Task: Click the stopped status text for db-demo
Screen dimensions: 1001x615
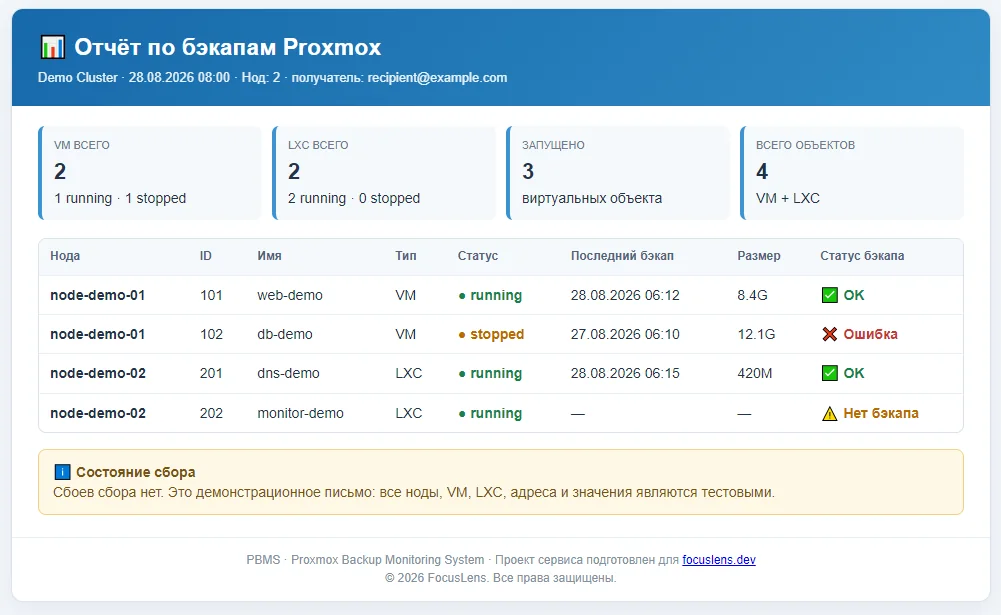Action: [x=497, y=334]
